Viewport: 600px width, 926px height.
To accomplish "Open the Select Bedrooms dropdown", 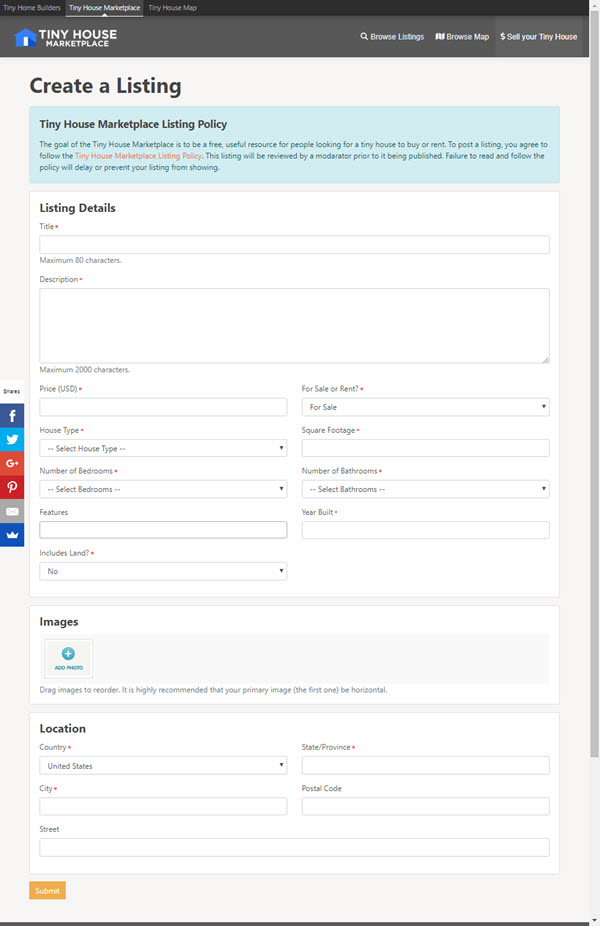I will 163,489.
